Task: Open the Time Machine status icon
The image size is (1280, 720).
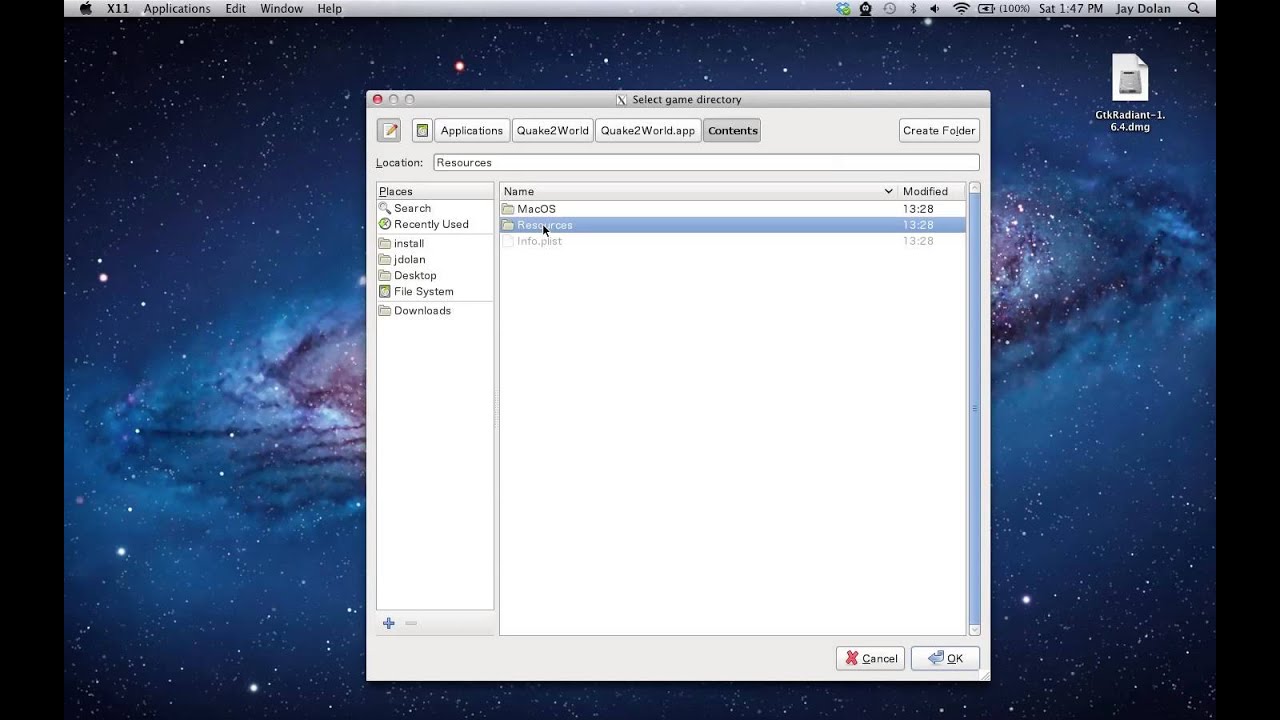Action: pyautogui.click(x=889, y=9)
